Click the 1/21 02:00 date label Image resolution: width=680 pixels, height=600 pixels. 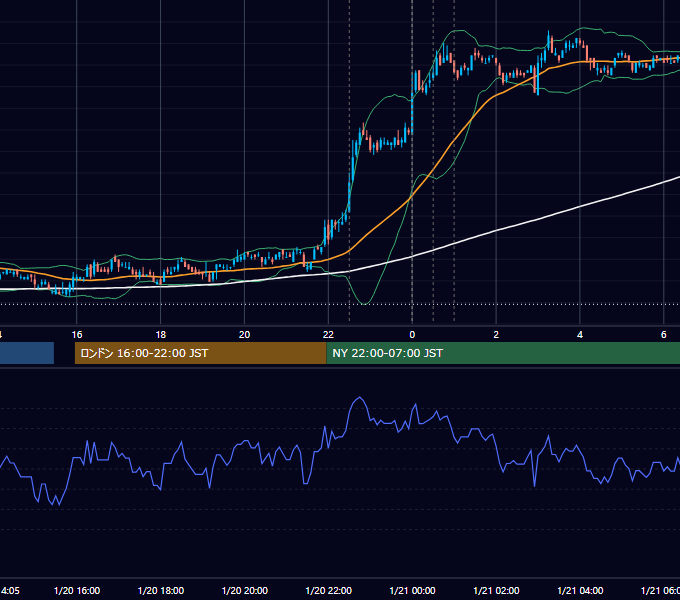[496, 590]
